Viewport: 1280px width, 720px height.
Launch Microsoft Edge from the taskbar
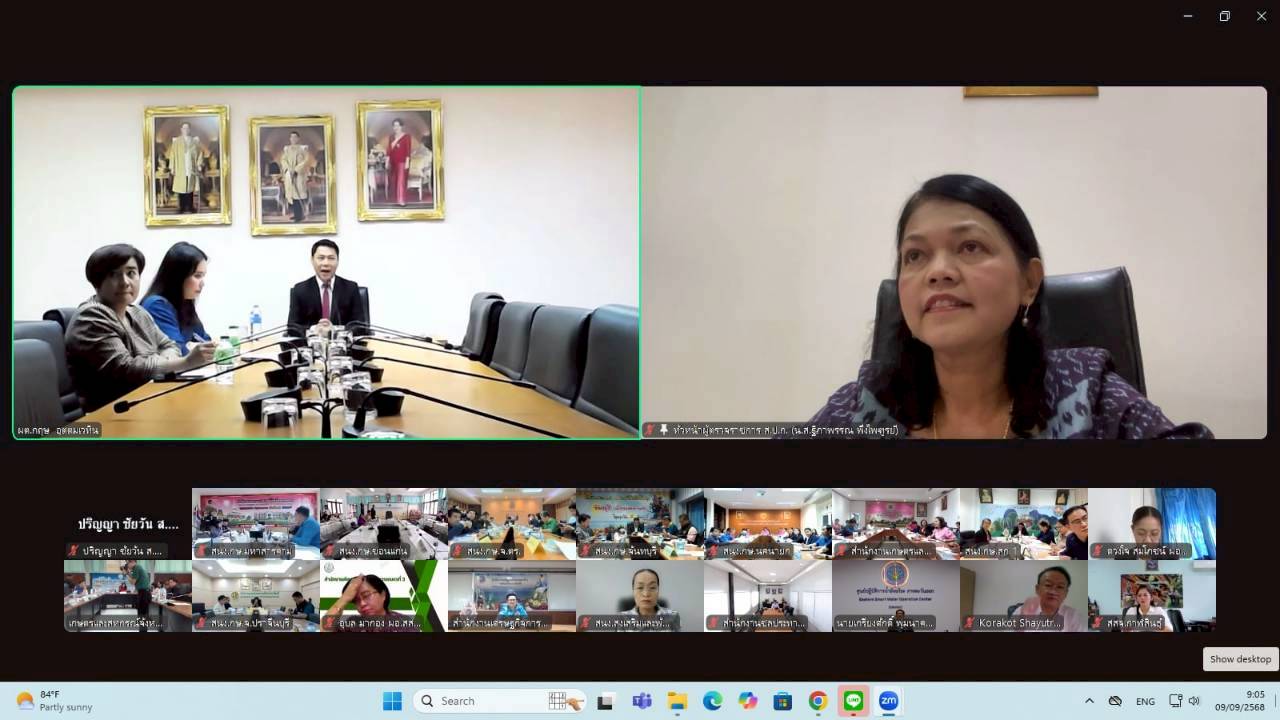click(712, 701)
